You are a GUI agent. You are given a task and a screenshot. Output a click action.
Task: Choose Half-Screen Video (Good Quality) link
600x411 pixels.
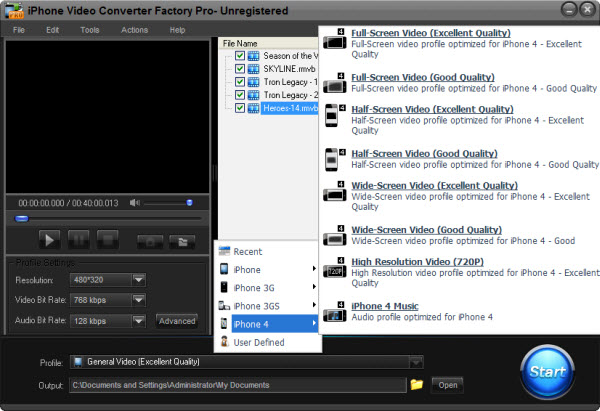coord(424,153)
